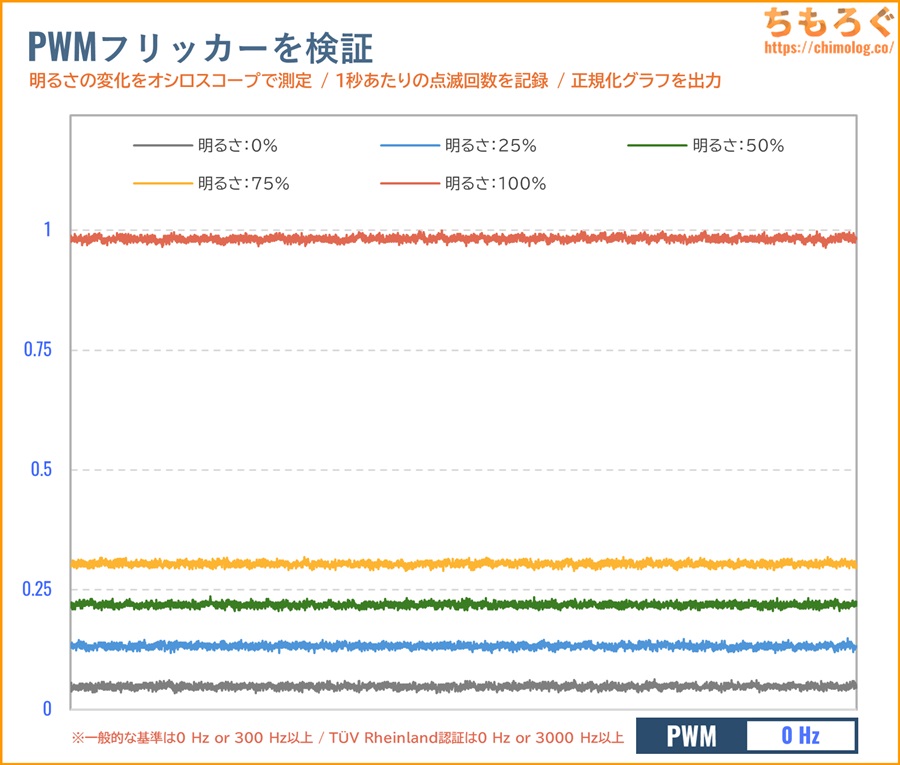Click the TÜV Rheinland footnote text

tap(348, 738)
